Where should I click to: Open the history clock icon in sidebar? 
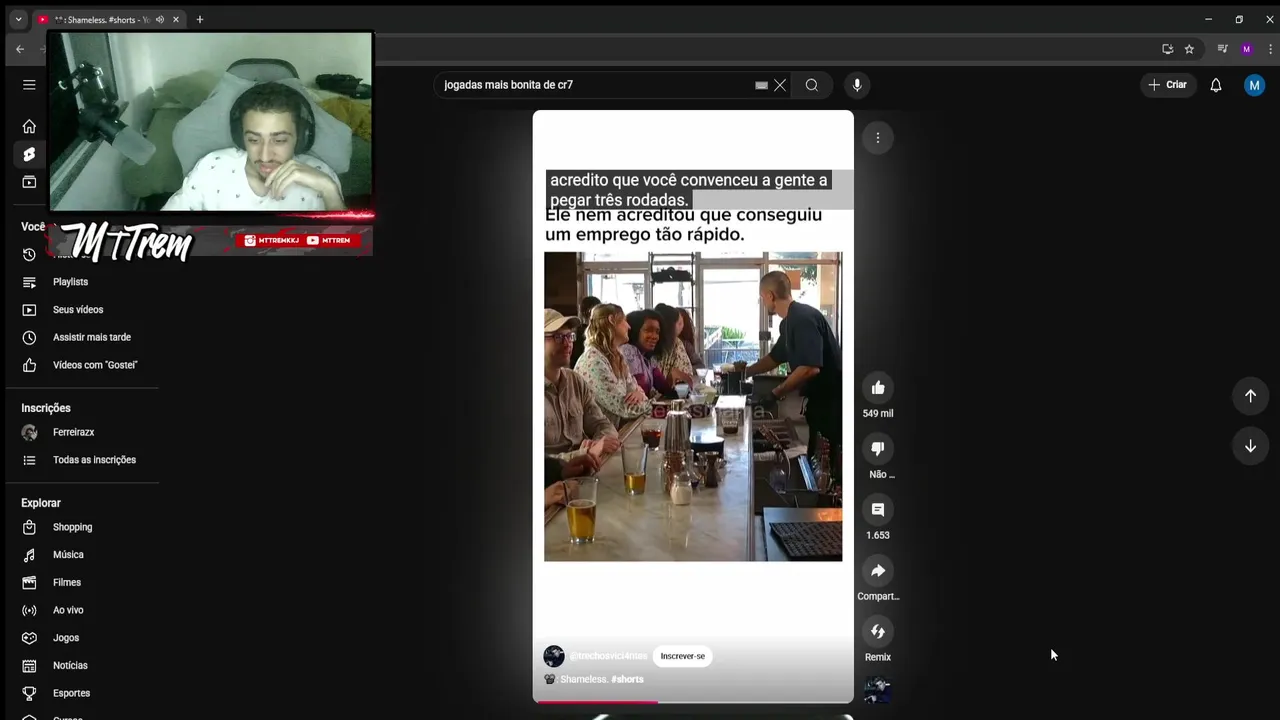click(x=29, y=254)
